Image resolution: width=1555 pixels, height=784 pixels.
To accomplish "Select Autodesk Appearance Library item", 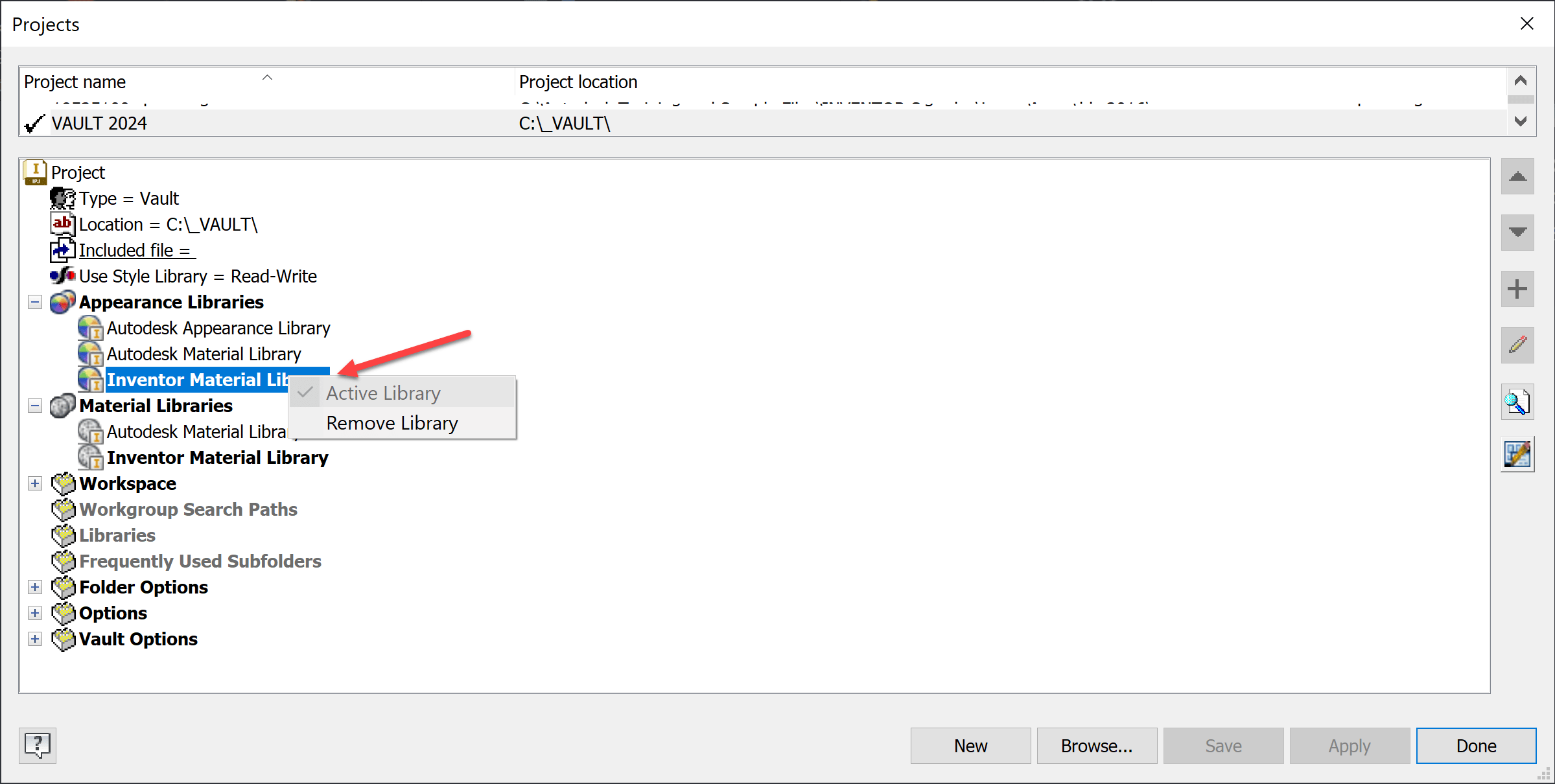I will coord(218,328).
